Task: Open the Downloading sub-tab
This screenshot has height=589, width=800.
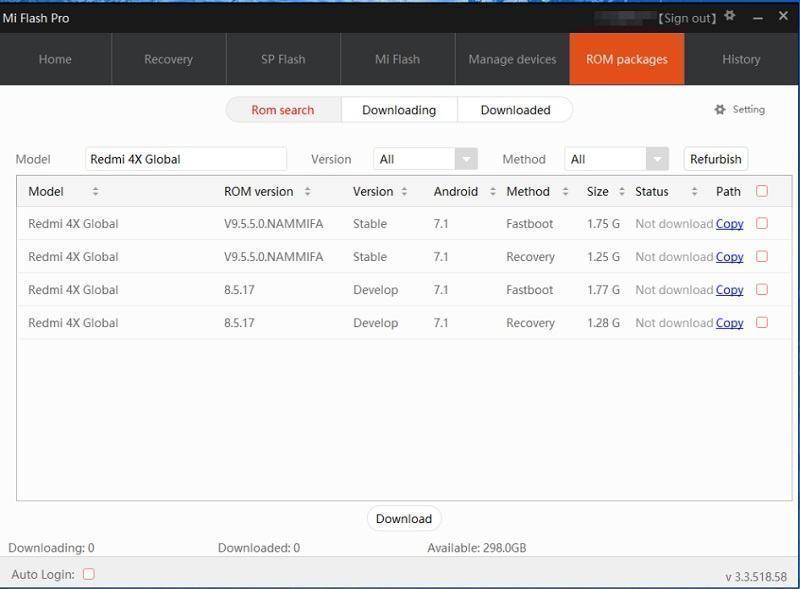Action: pos(399,110)
